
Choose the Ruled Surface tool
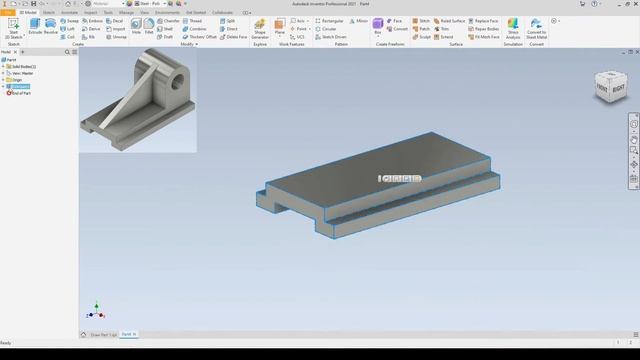[x=449, y=21]
